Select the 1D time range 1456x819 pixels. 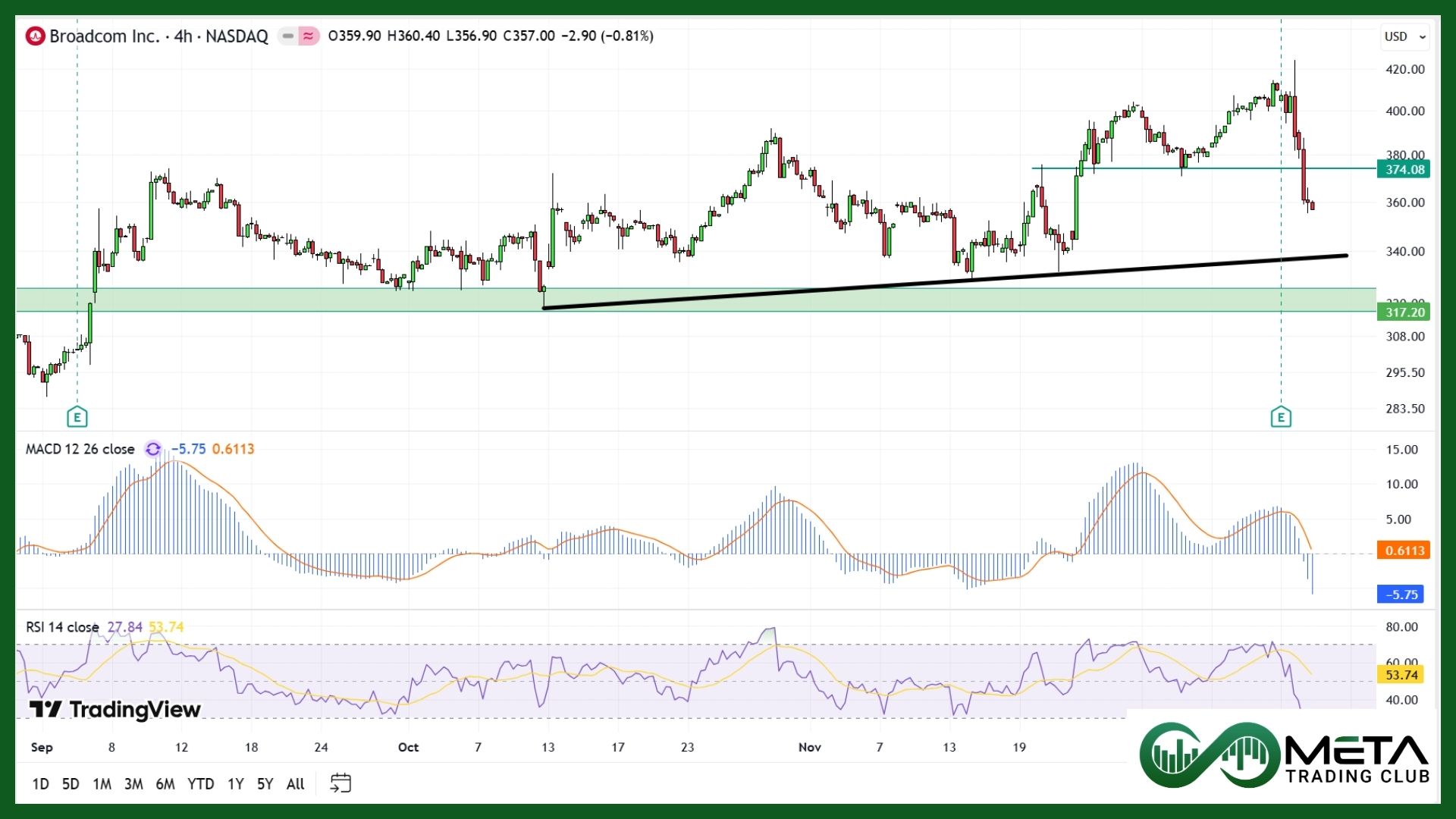pyautogui.click(x=40, y=784)
